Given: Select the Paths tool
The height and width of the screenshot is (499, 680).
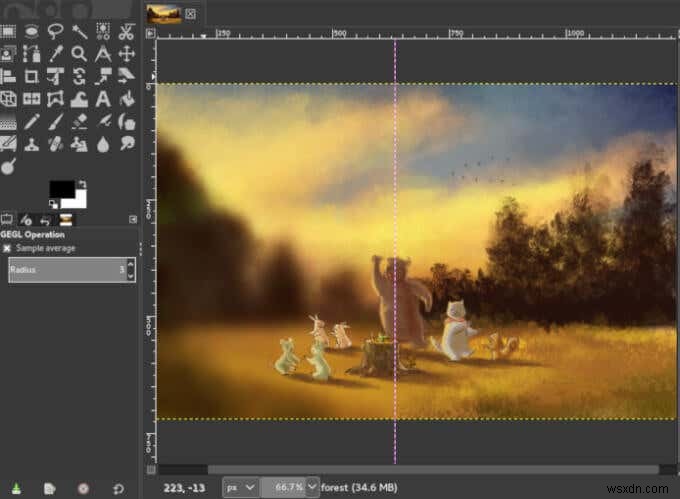Looking at the screenshot, I should pos(31,54).
